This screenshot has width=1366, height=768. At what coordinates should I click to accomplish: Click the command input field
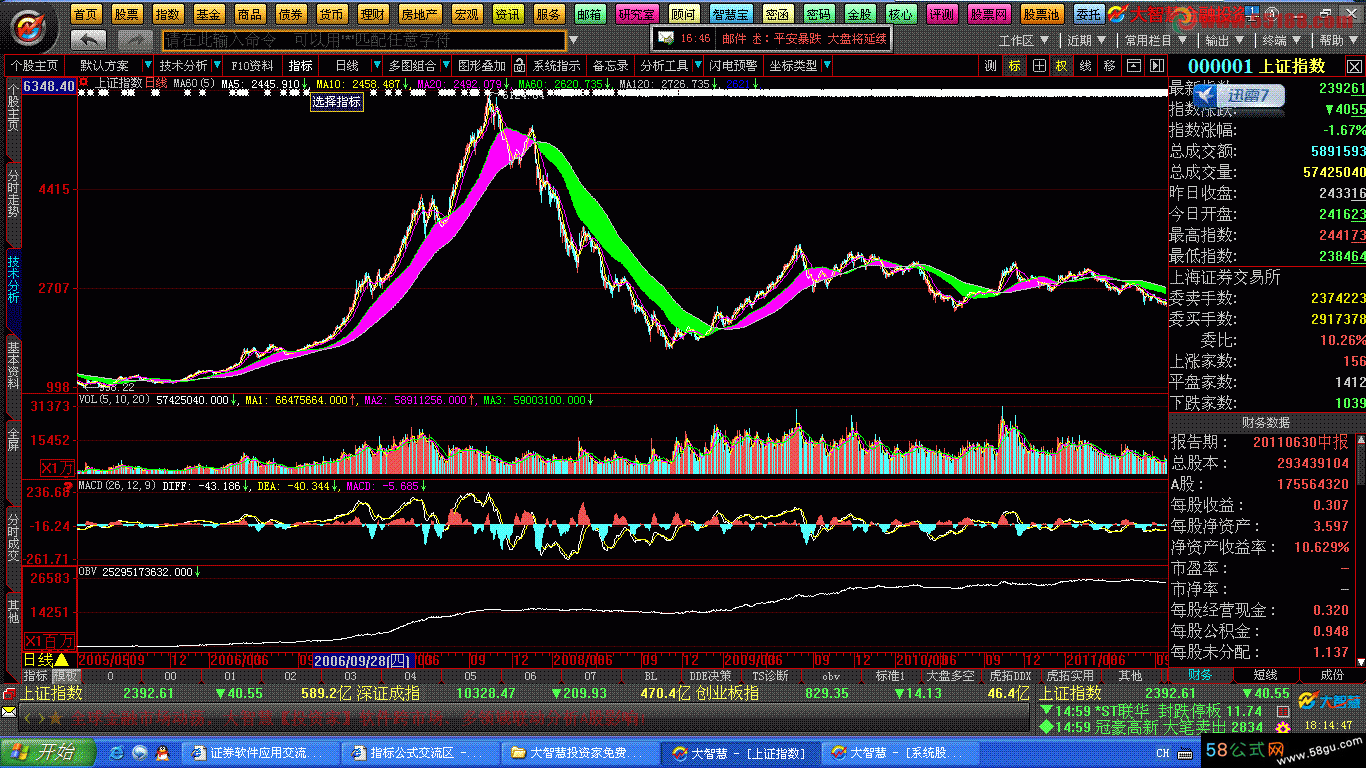(364, 40)
